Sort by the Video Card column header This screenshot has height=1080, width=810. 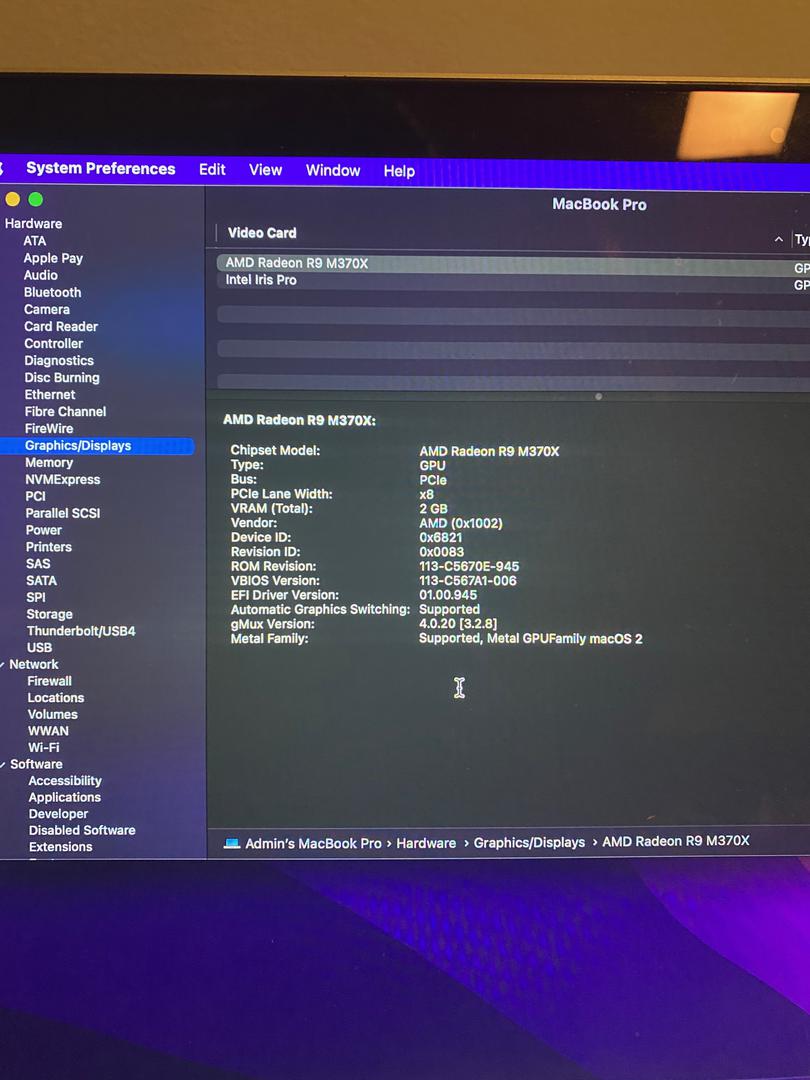coord(262,233)
